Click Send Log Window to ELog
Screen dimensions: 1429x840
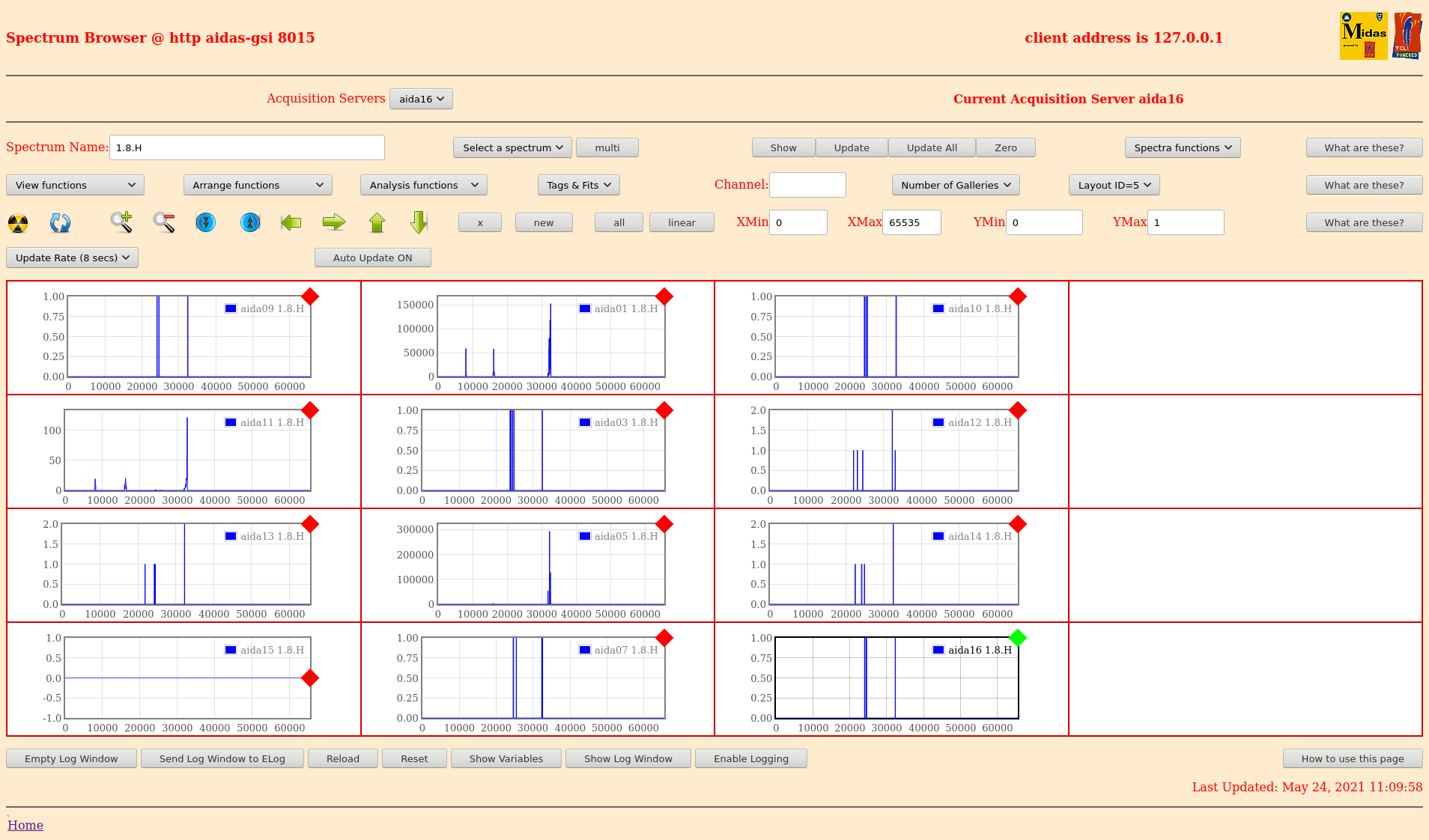(x=222, y=758)
